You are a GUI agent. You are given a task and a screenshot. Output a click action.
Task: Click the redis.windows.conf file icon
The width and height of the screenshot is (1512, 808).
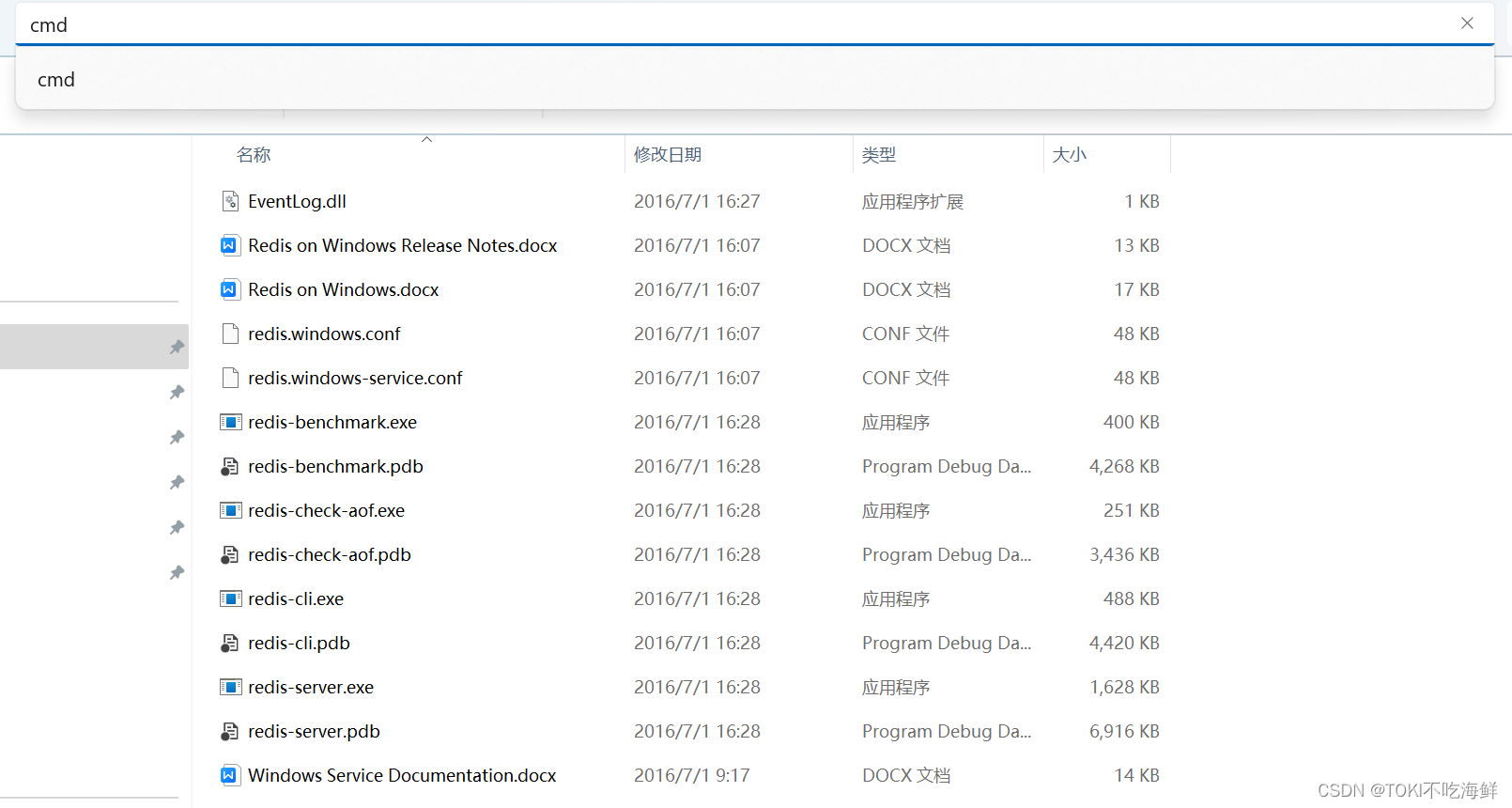point(230,334)
